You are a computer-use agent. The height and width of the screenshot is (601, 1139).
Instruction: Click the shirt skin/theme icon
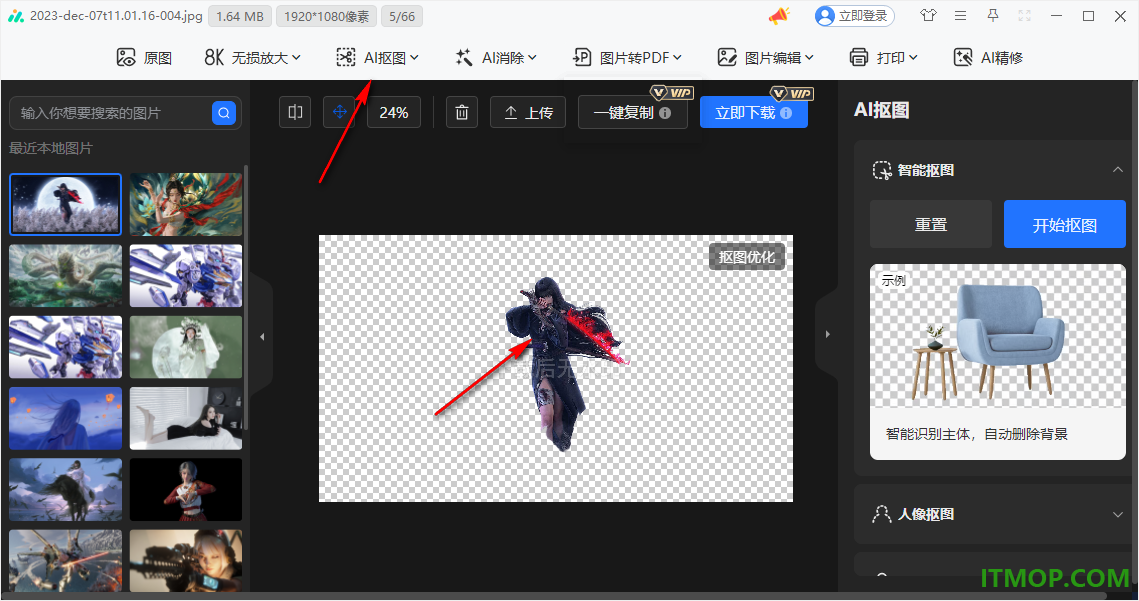928,15
